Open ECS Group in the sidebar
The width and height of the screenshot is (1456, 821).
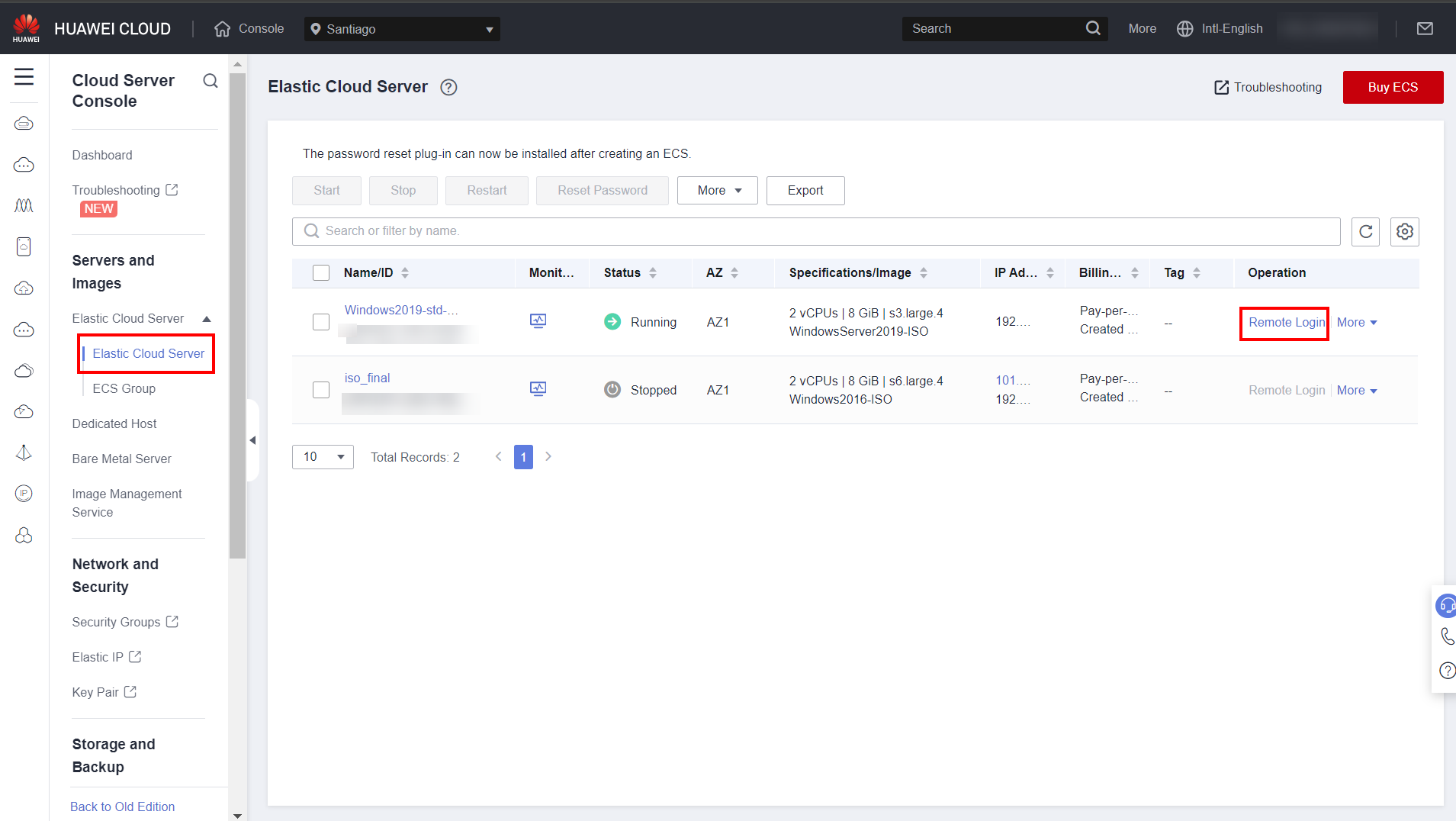[x=124, y=388]
